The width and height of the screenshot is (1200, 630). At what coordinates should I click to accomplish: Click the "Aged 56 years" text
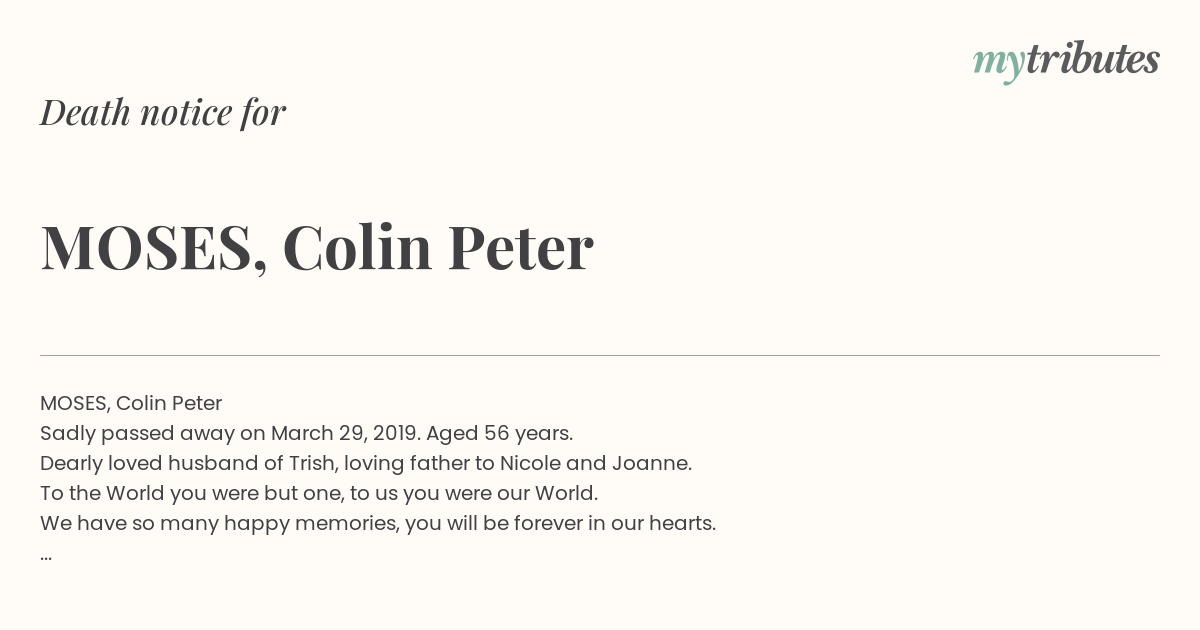click(498, 433)
